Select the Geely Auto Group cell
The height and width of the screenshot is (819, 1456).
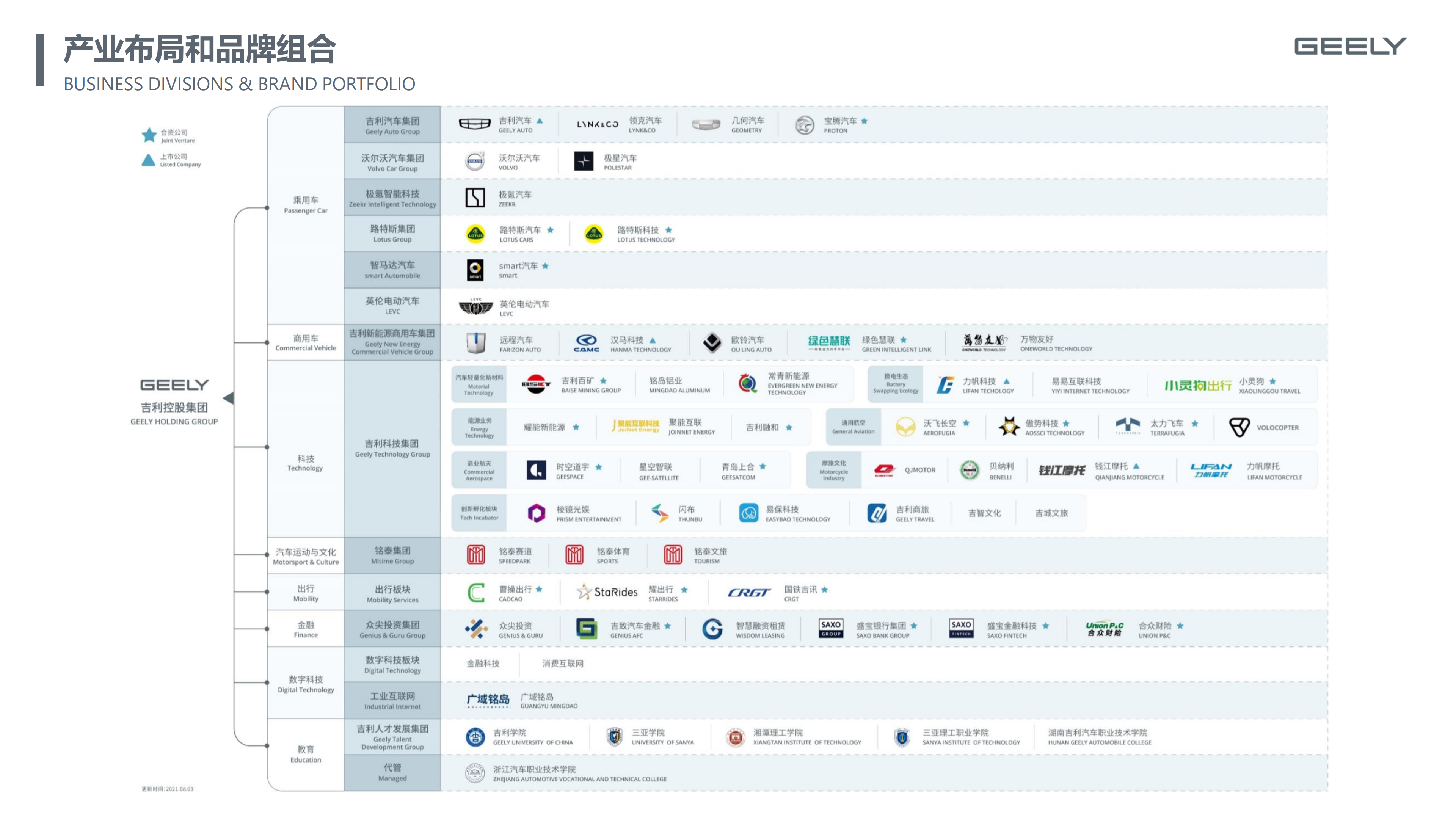392,125
